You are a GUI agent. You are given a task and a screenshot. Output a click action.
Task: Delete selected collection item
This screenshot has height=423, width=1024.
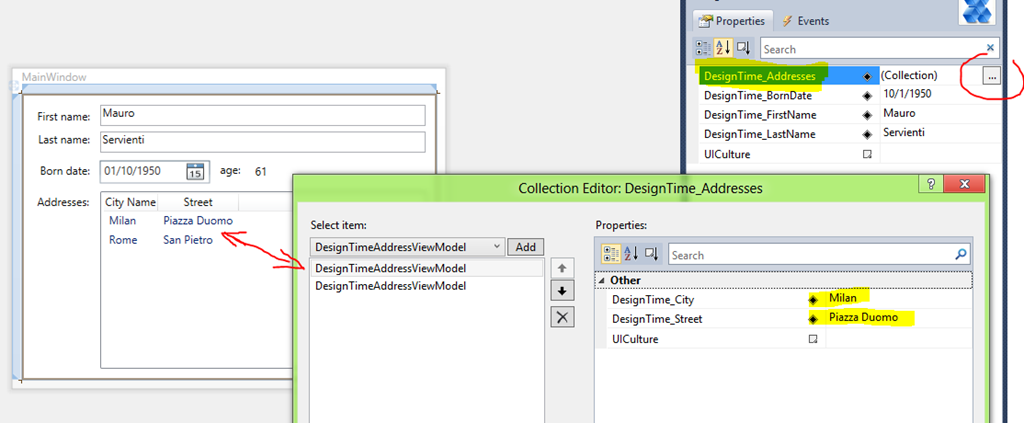pos(563,318)
